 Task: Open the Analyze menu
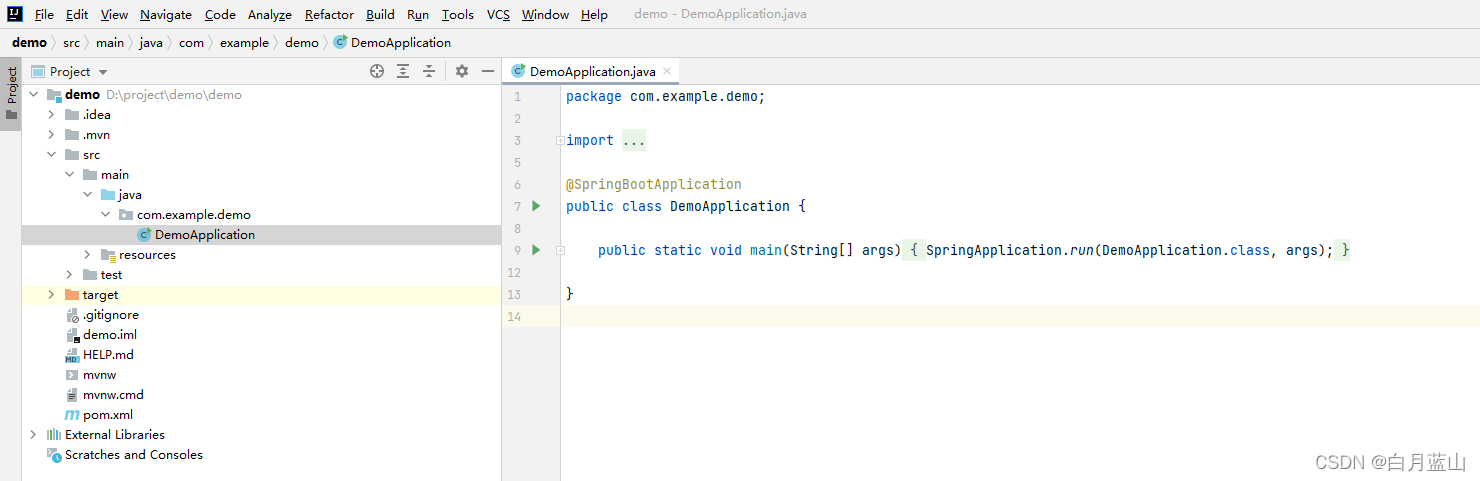270,14
